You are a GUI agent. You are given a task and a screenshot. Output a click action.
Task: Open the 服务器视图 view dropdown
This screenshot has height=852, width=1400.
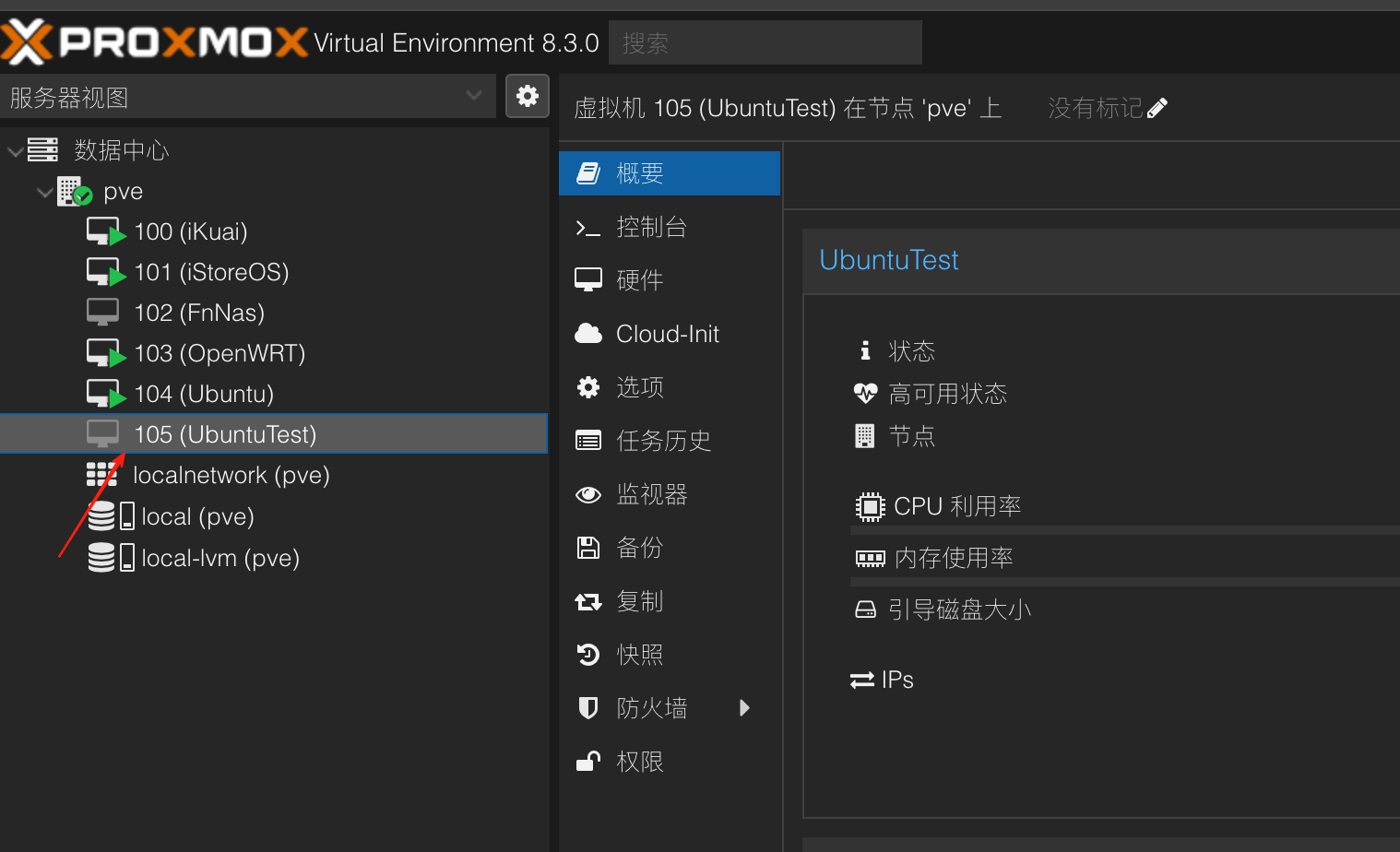(474, 96)
